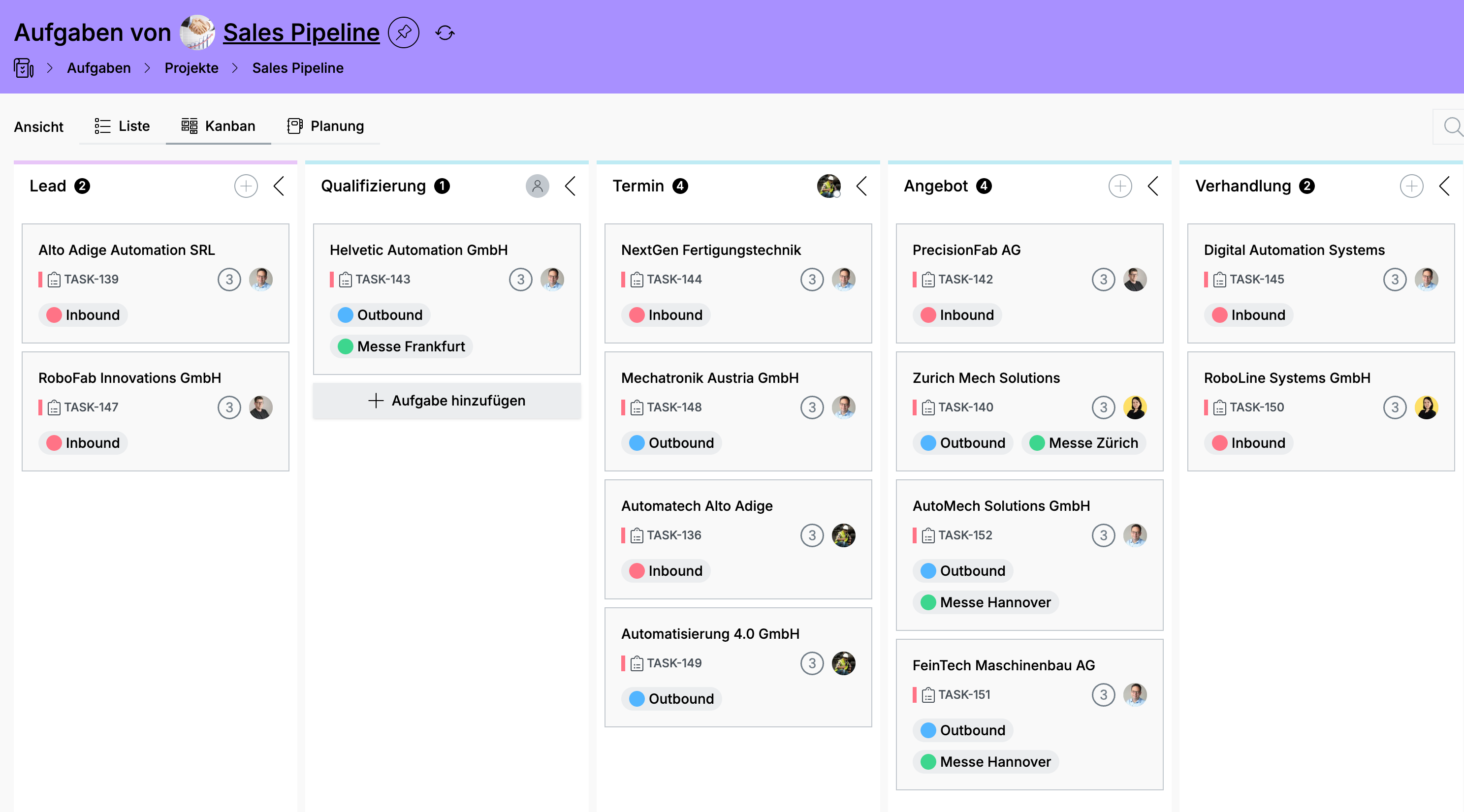The width and height of the screenshot is (1464, 812).
Task: Add a task to Lead column
Action: pos(246,186)
